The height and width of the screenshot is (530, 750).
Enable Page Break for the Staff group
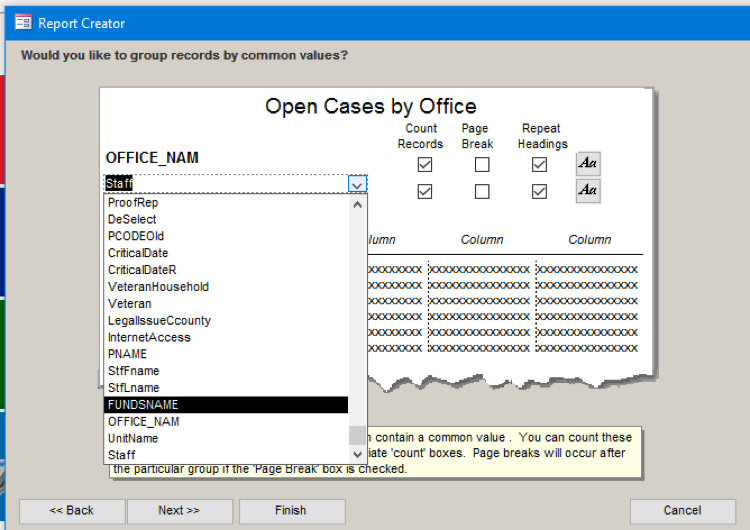[x=482, y=192]
